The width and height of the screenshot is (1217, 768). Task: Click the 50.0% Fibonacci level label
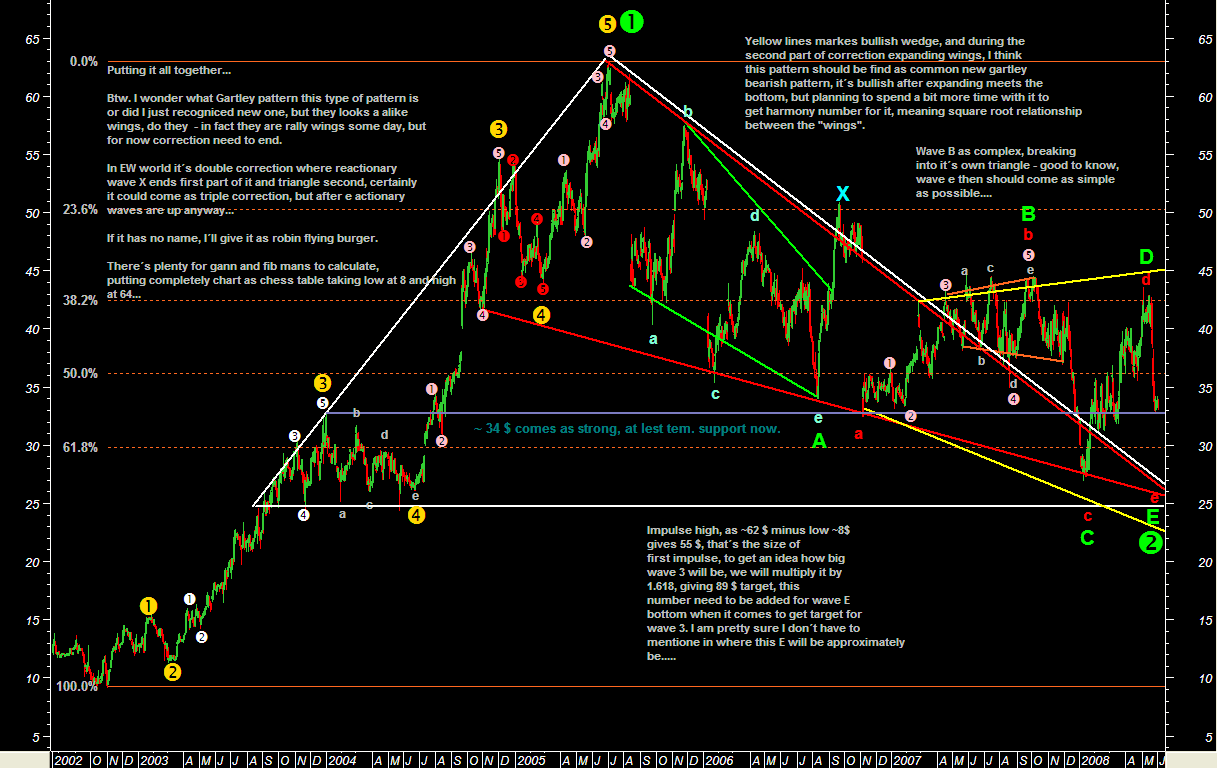coord(80,373)
